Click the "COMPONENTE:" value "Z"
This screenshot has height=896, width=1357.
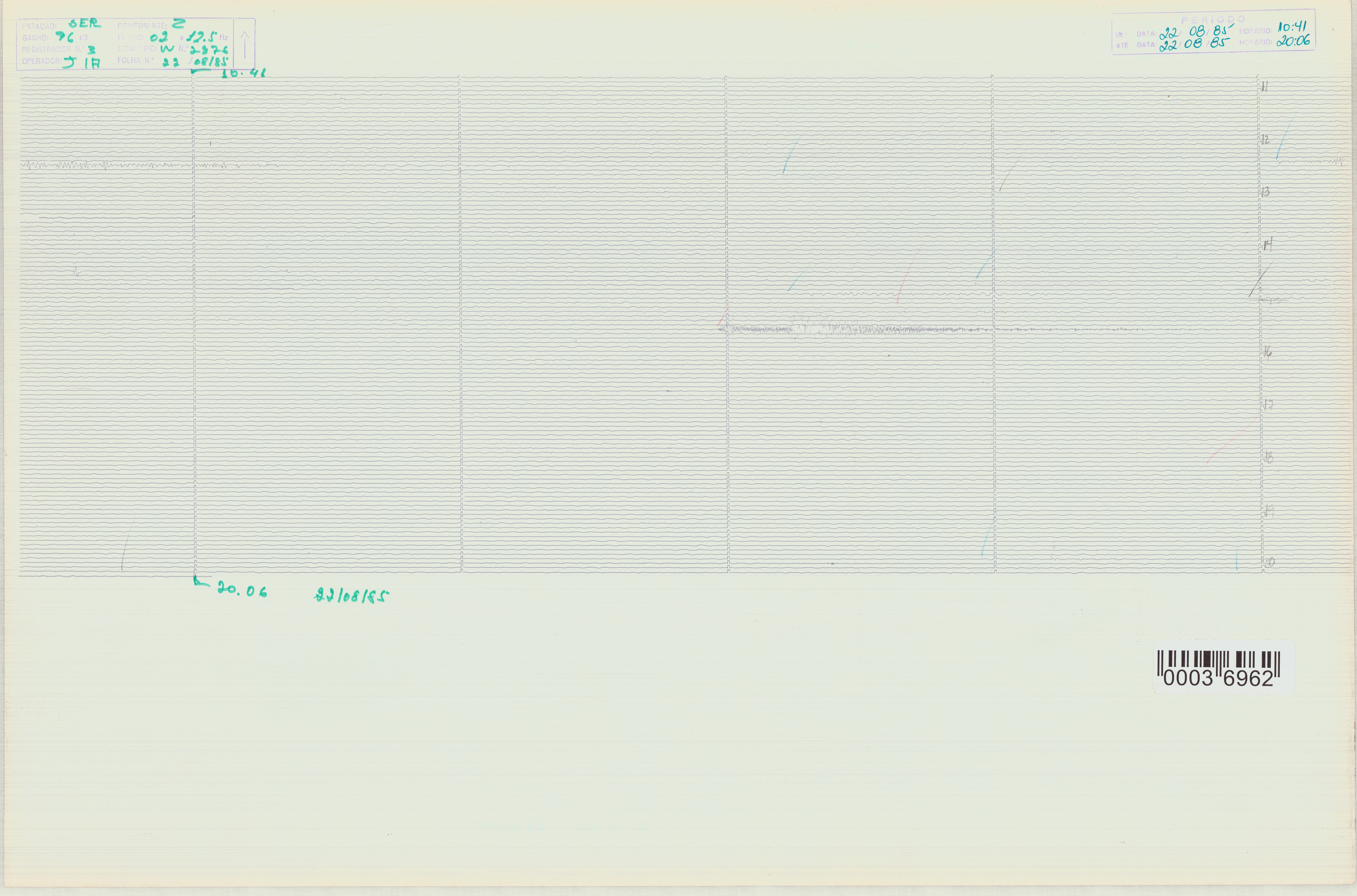179,23
